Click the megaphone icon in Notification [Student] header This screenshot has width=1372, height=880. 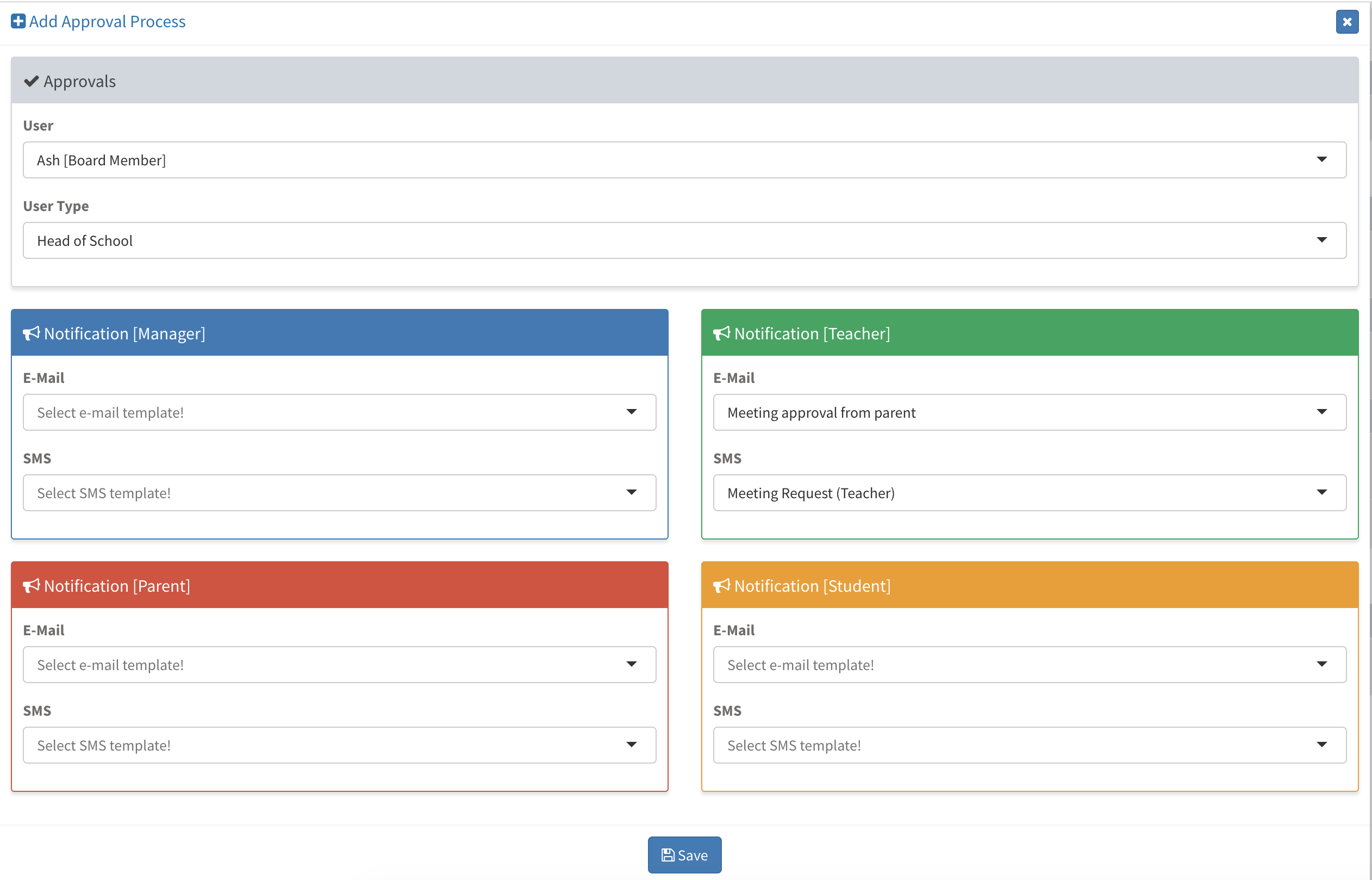(722, 586)
